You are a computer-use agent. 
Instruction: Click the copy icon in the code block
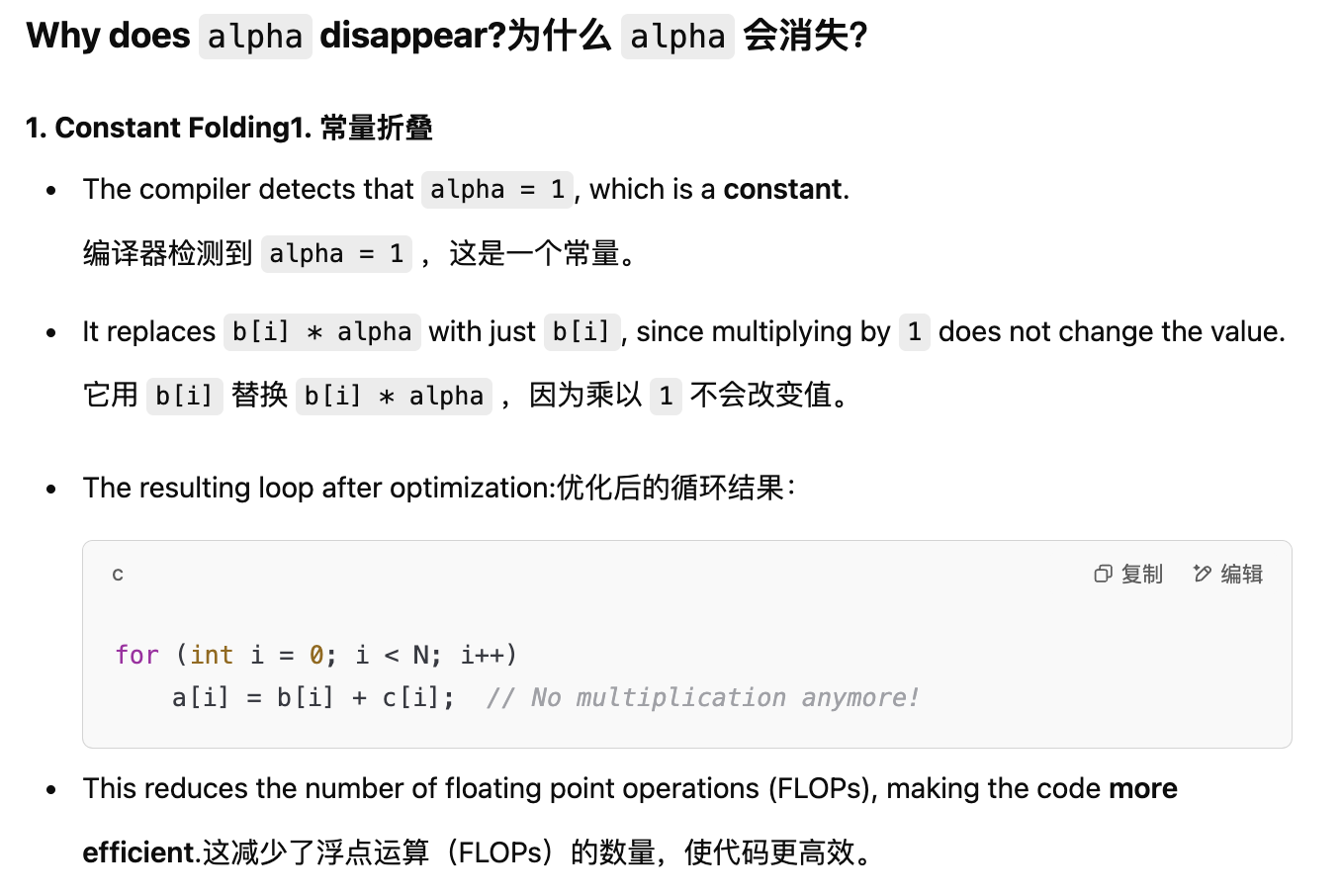click(1103, 574)
